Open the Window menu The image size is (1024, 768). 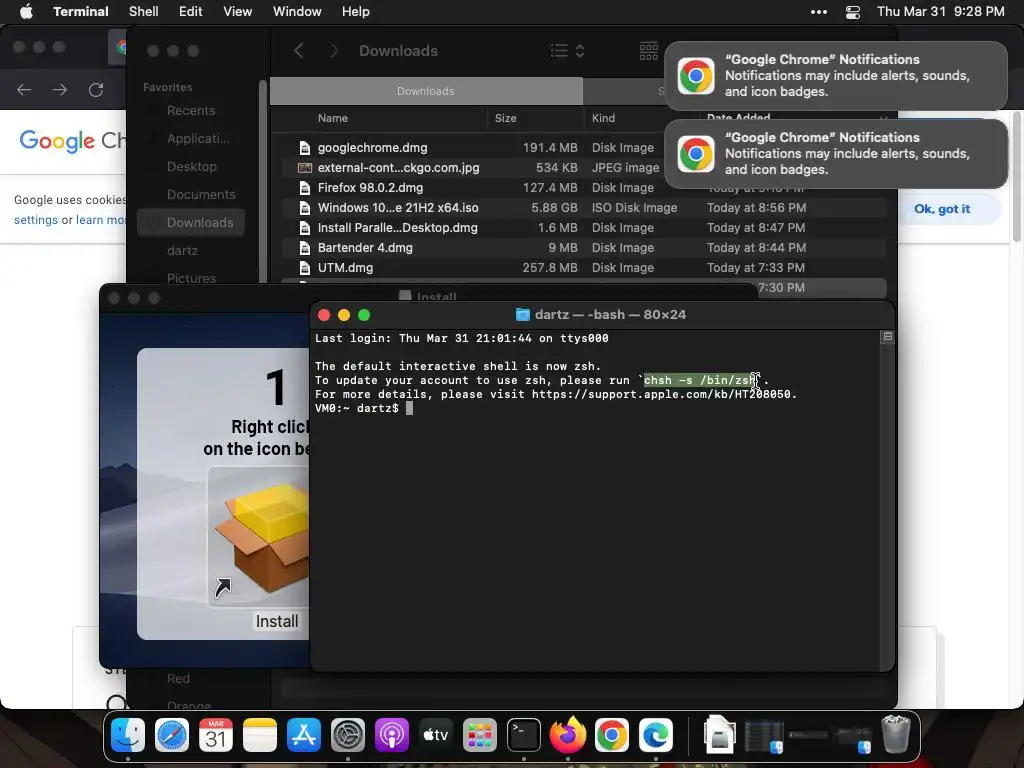[x=297, y=11]
